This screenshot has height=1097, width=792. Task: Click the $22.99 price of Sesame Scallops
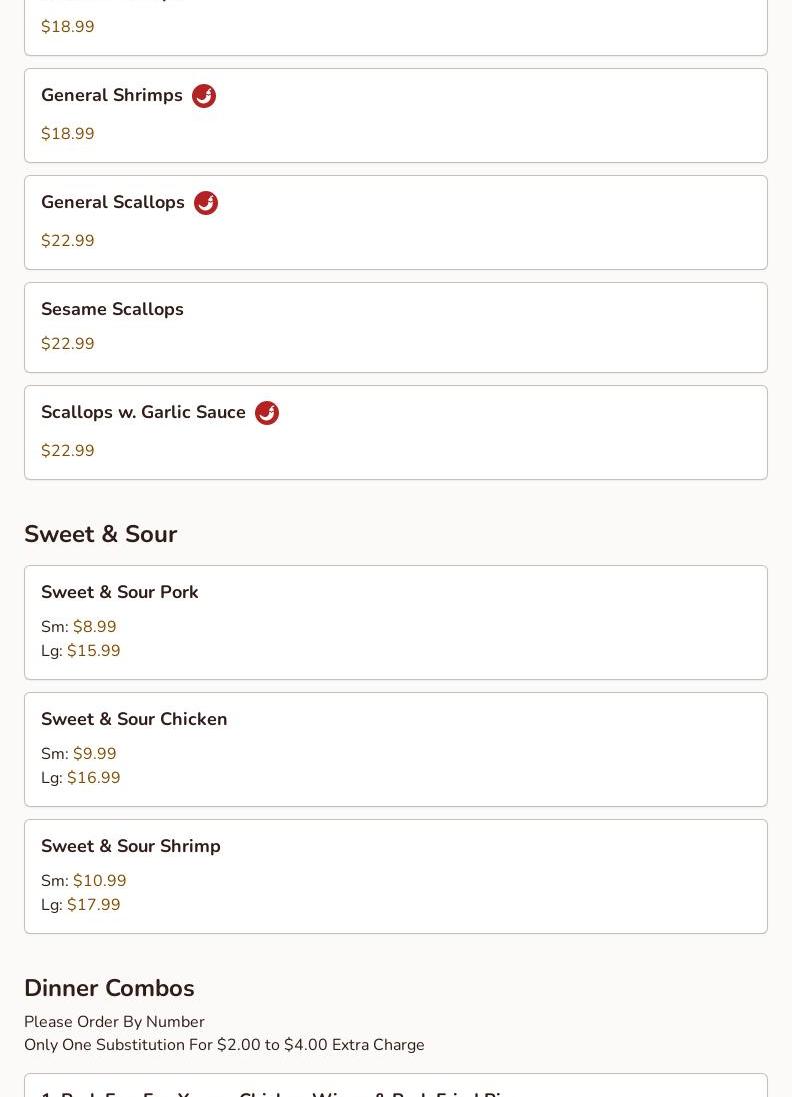[68, 344]
